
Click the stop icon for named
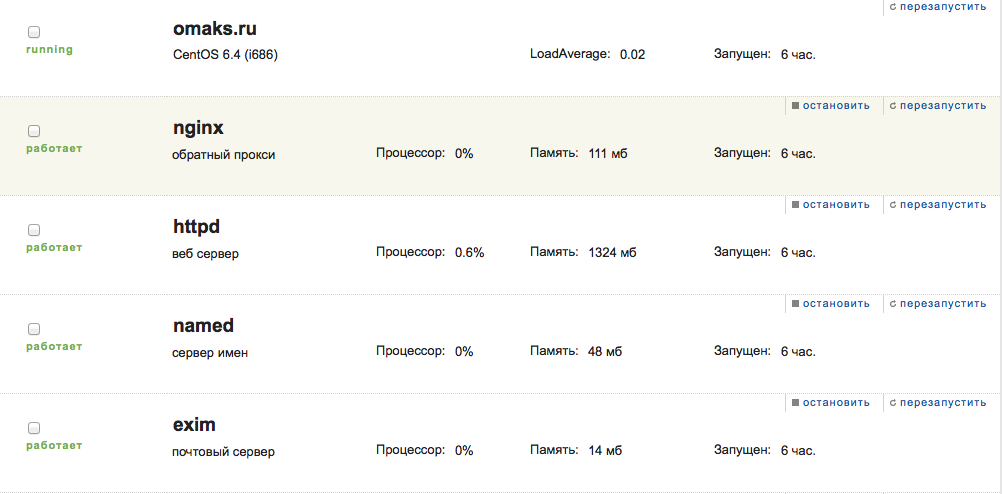pos(796,304)
